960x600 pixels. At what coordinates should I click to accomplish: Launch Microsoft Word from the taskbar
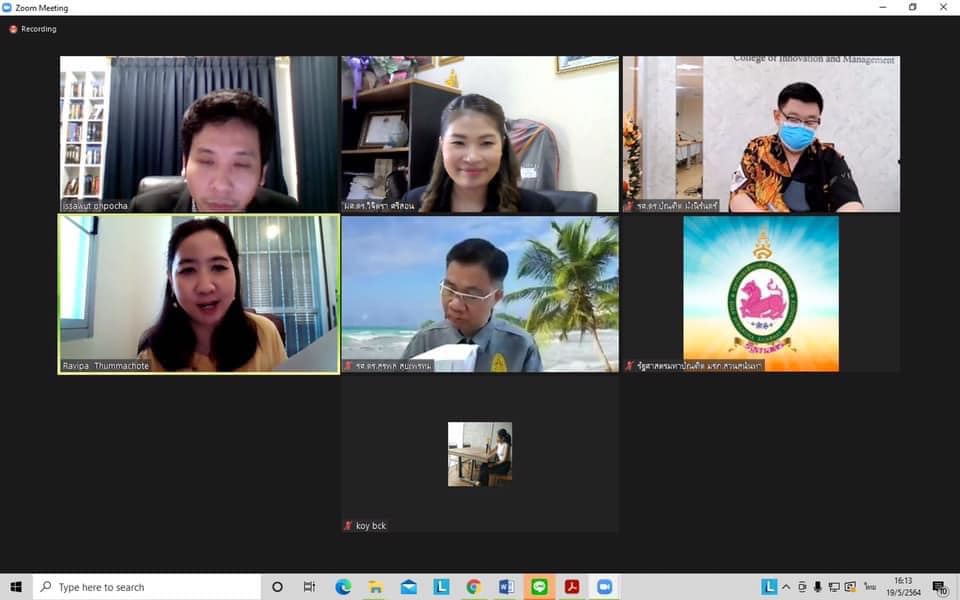(x=506, y=587)
